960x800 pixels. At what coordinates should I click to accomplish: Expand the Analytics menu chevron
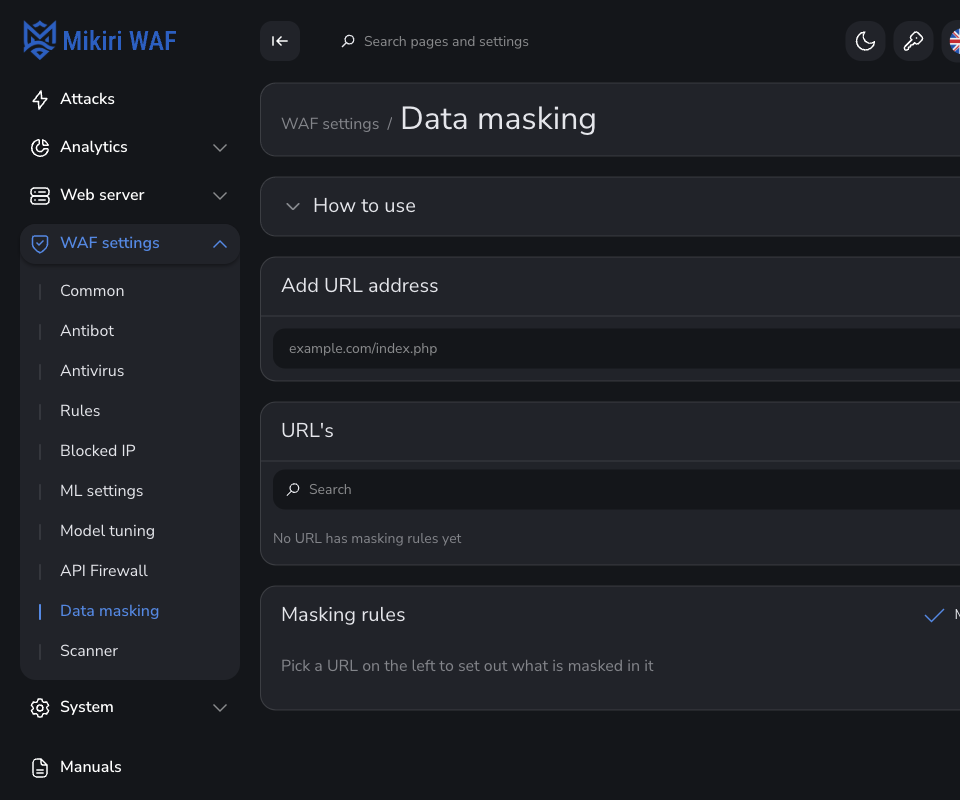[220, 148]
